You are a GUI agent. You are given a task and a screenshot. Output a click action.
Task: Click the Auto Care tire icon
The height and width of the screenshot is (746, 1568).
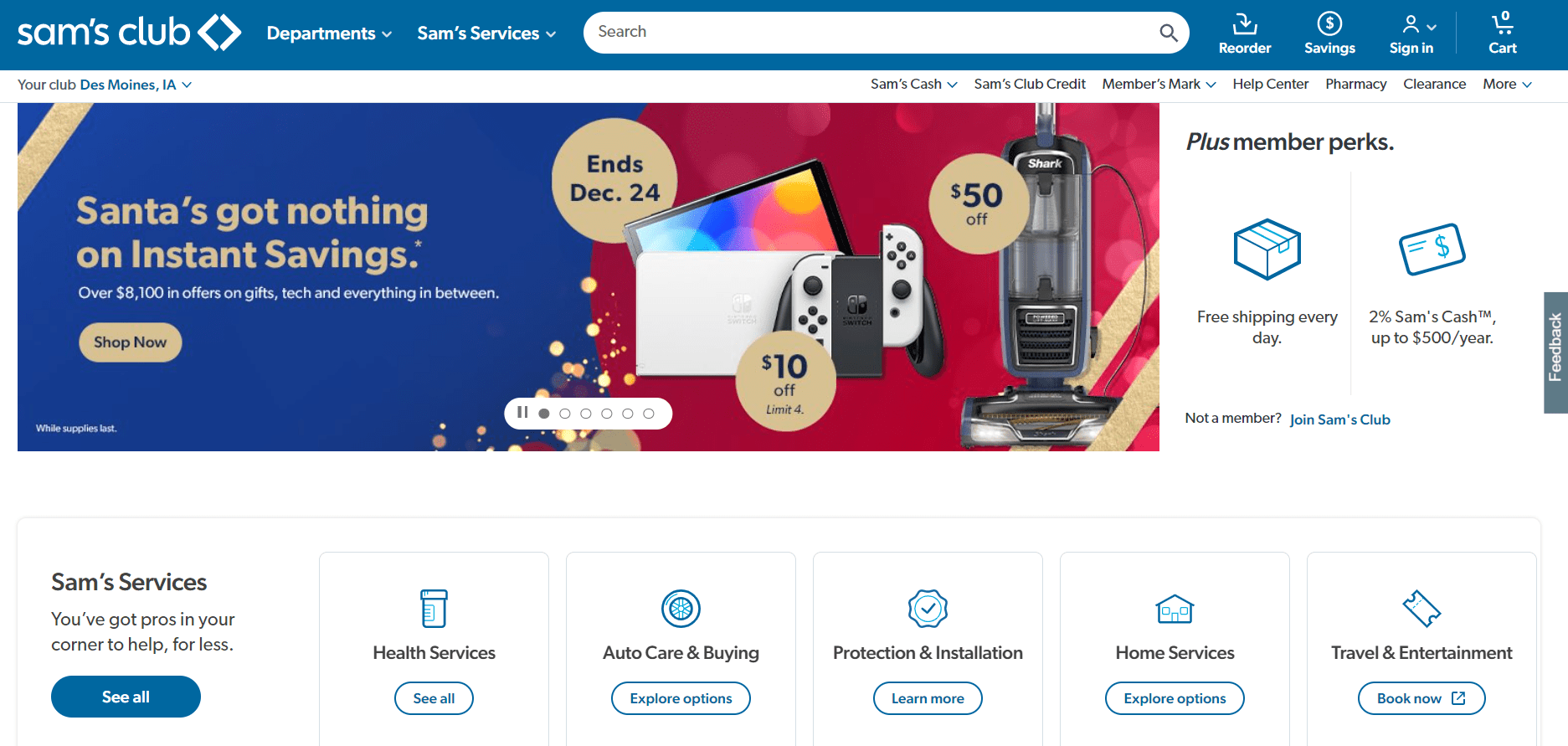pyautogui.click(x=681, y=609)
